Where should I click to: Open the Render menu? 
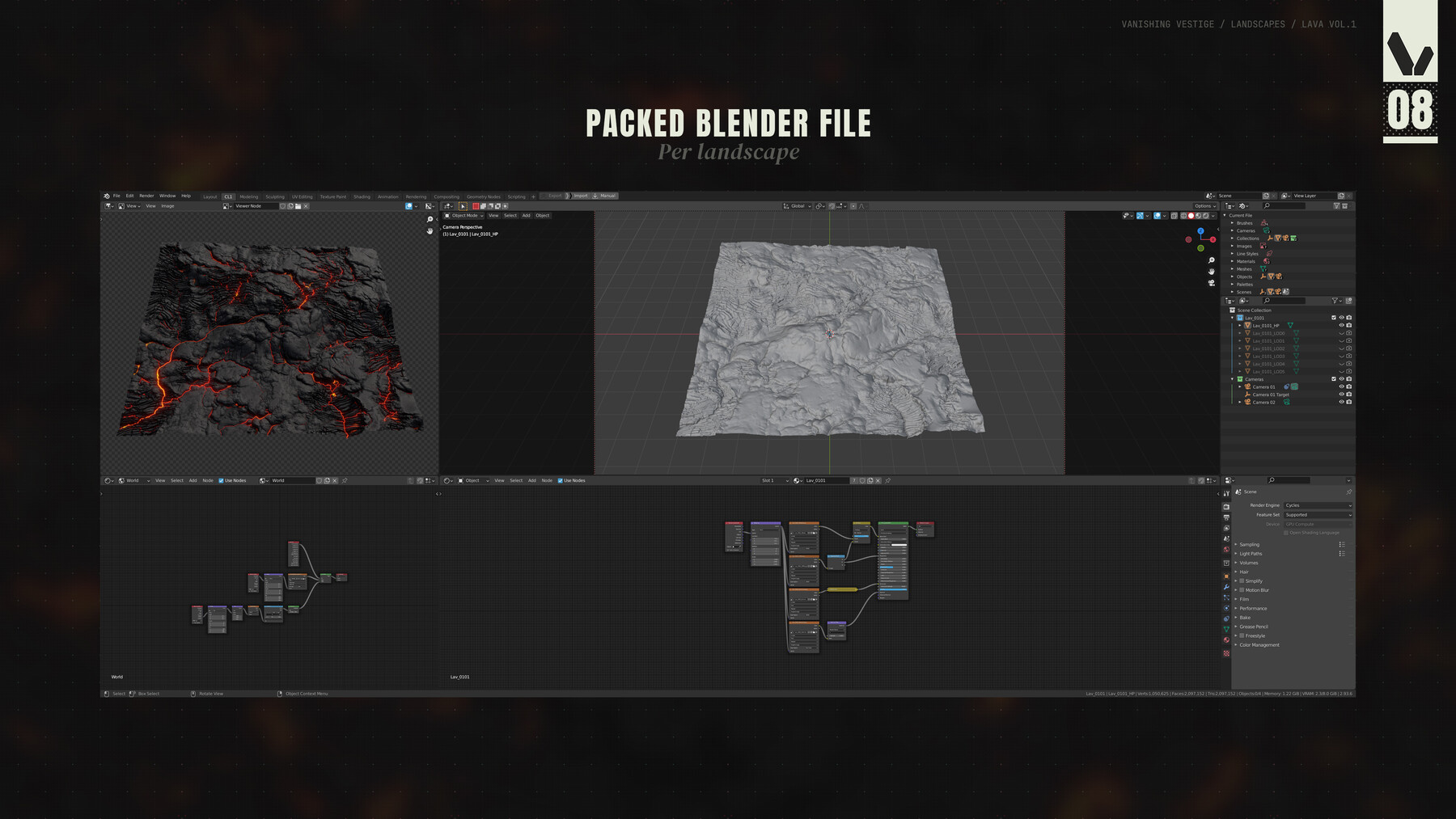coord(146,196)
